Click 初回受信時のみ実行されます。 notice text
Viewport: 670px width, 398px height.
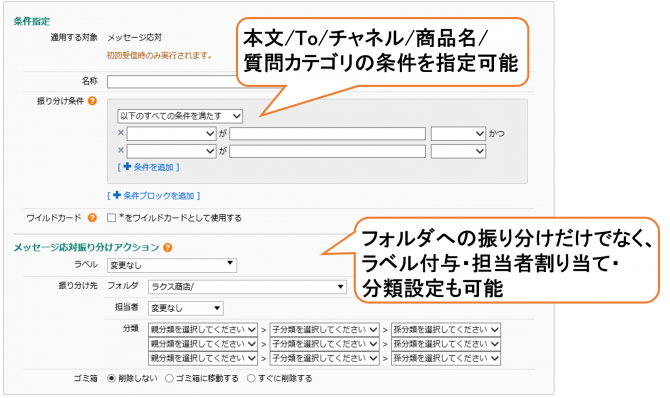tap(159, 56)
